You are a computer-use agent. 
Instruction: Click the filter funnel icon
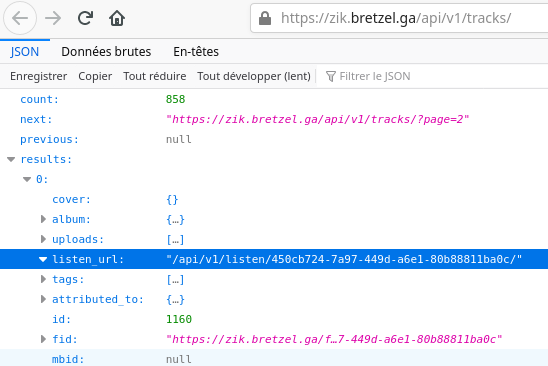[330, 76]
